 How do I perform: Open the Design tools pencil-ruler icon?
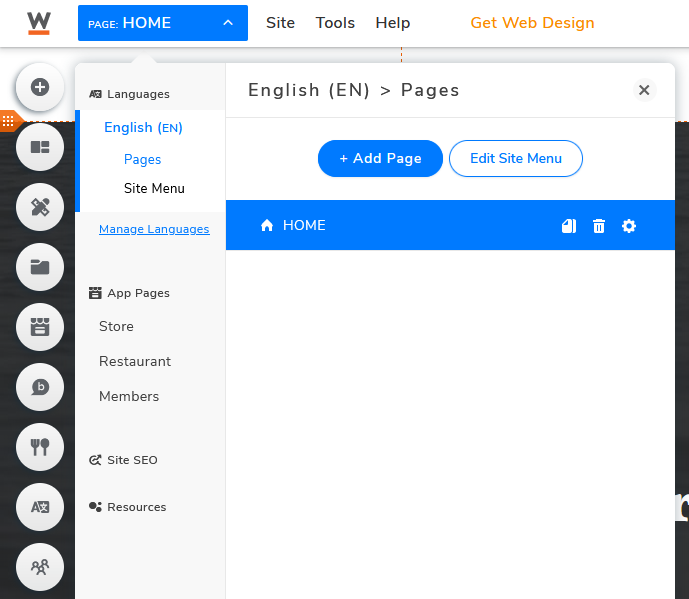click(x=40, y=207)
